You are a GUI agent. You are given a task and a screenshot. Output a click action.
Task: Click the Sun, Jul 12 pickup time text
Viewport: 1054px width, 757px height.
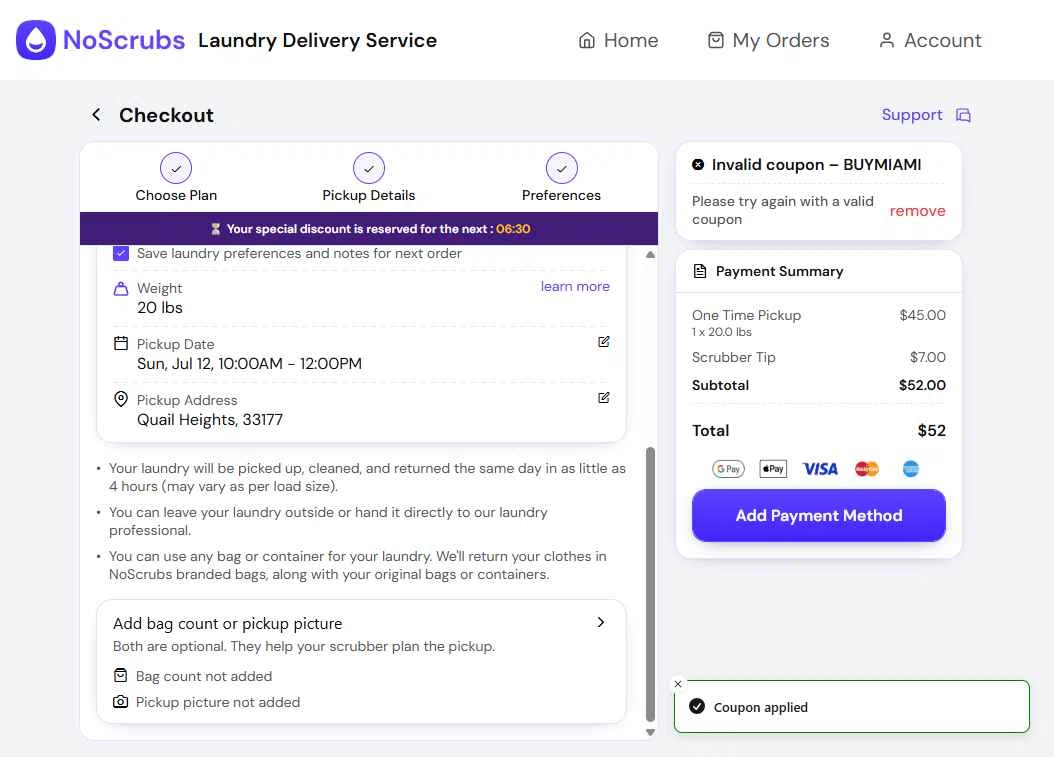click(249, 364)
